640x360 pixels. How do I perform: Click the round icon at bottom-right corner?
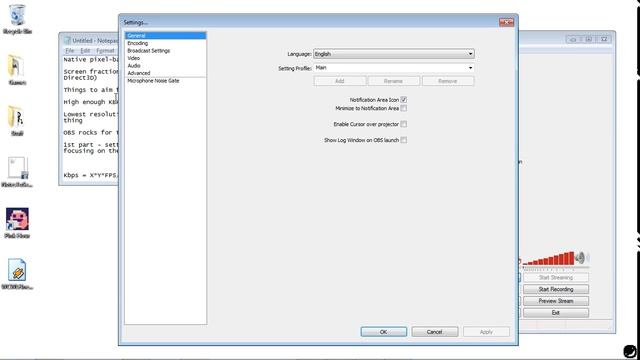[630, 351]
